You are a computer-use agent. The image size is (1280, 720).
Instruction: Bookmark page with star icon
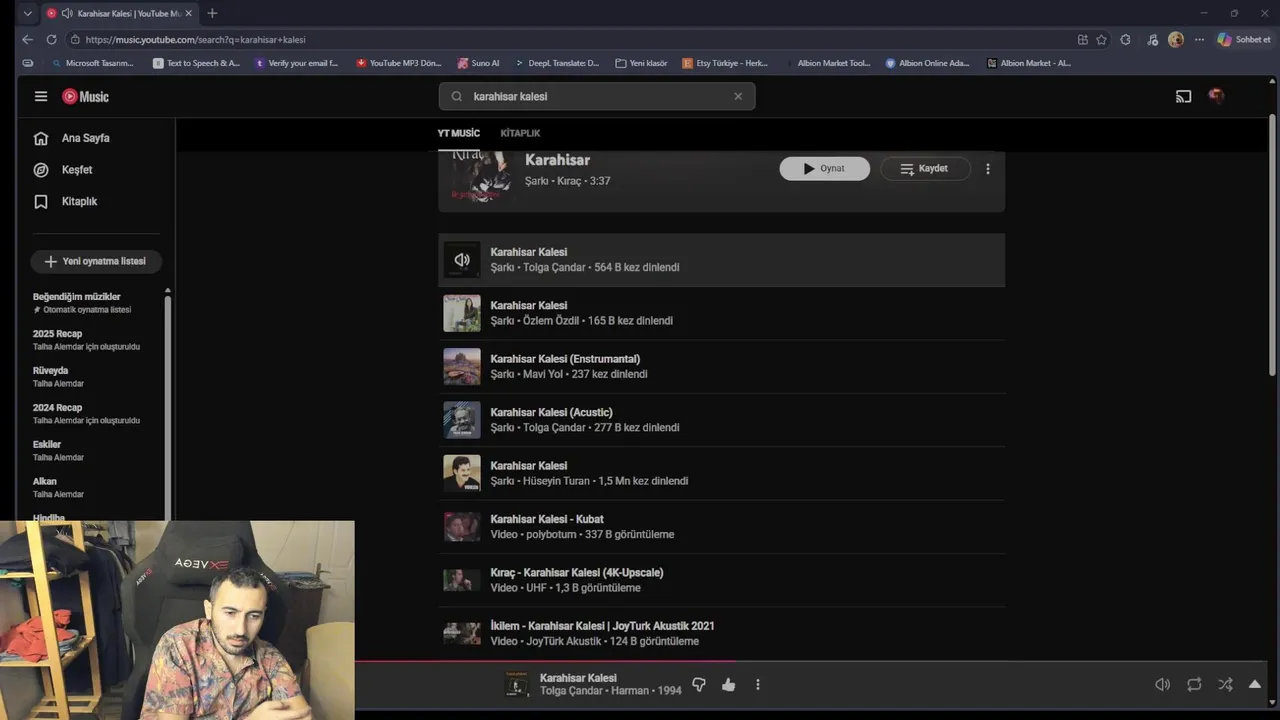point(1101,40)
